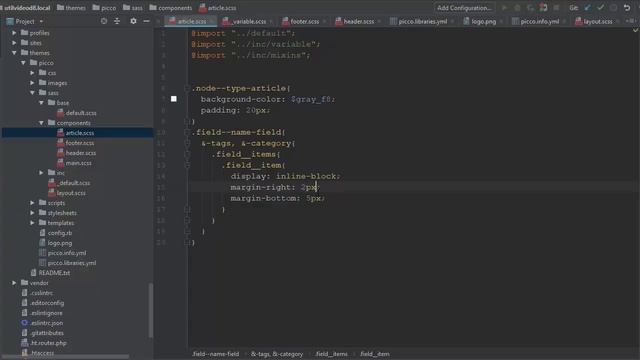Click &-tags, &-category breadcrumb

(x=277, y=354)
